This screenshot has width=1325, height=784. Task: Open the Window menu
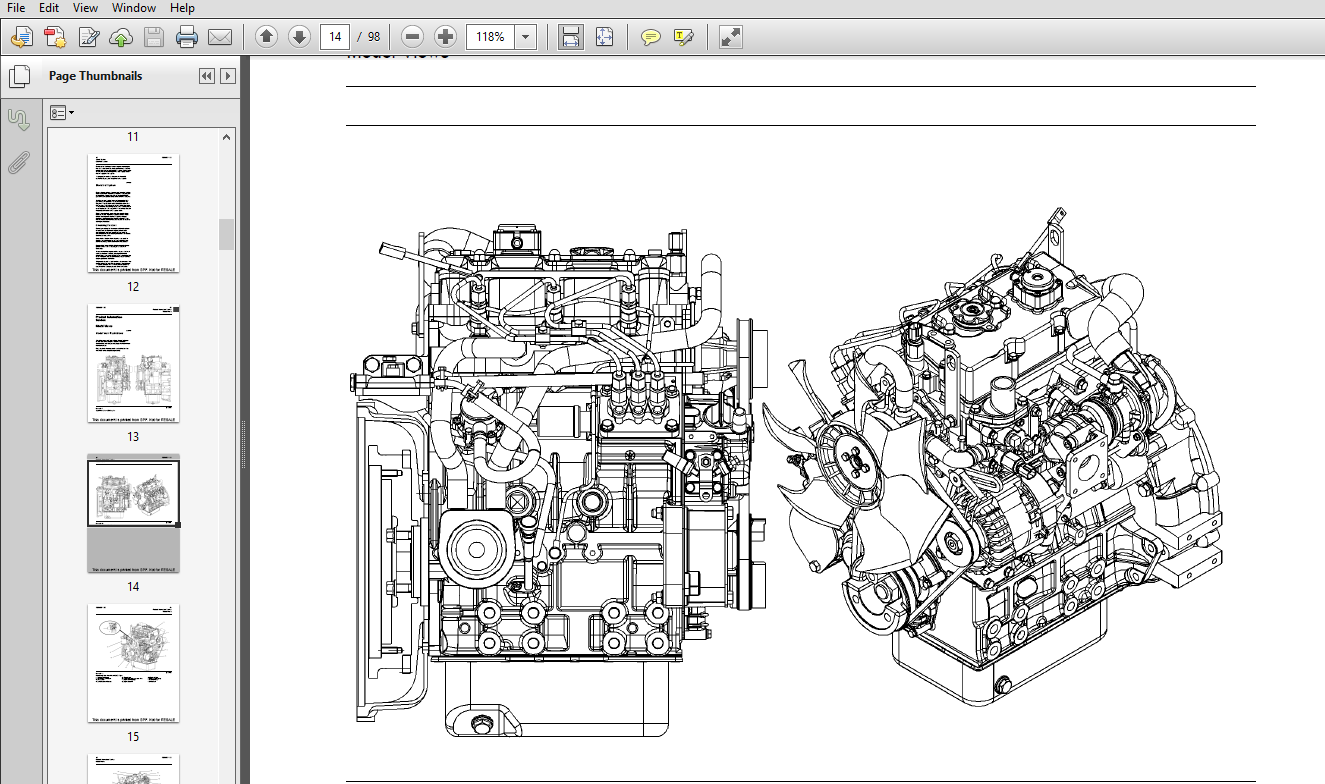point(133,8)
